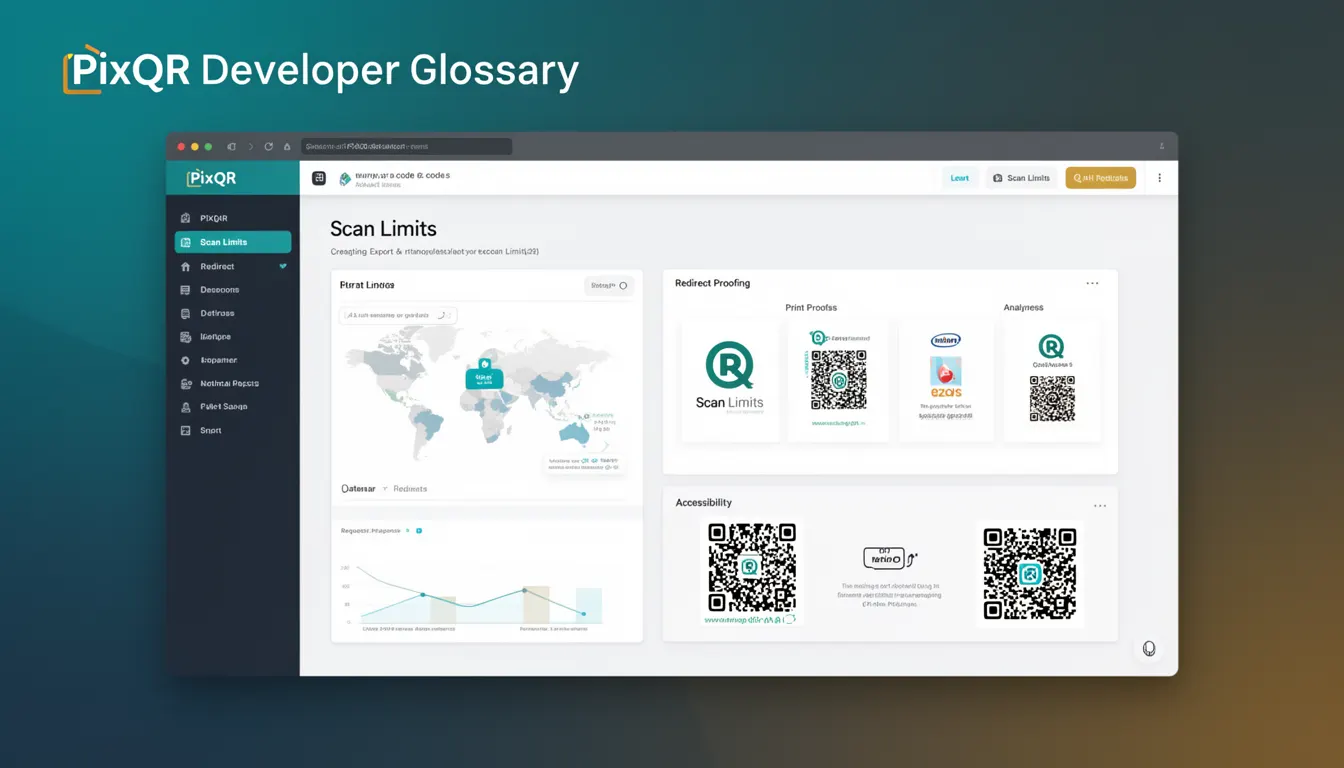Select Scan Limits in the left sidebar

pos(233,242)
